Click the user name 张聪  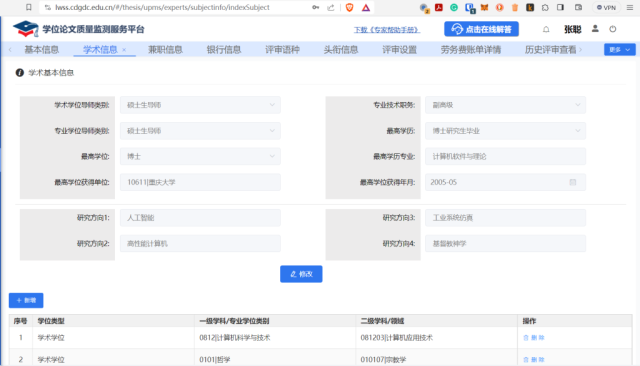[573, 29]
